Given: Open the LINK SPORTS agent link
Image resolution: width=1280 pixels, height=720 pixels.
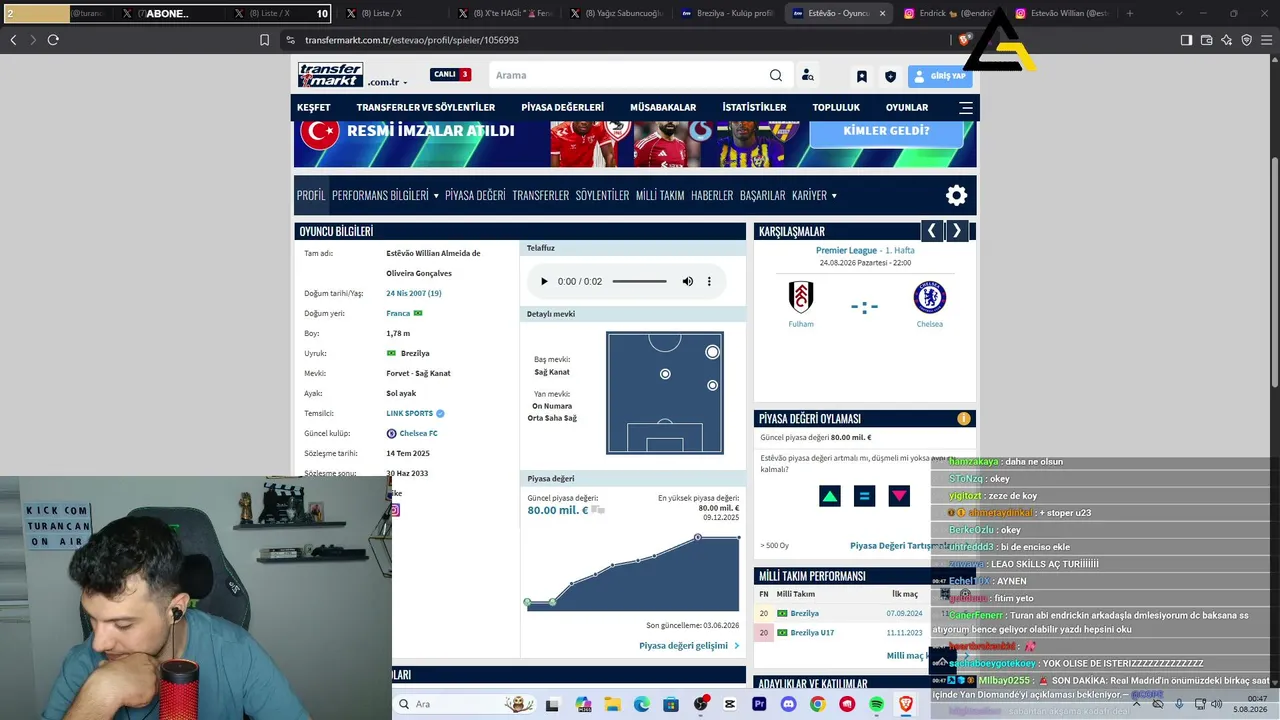Looking at the screenshot, I should [410, 413].
